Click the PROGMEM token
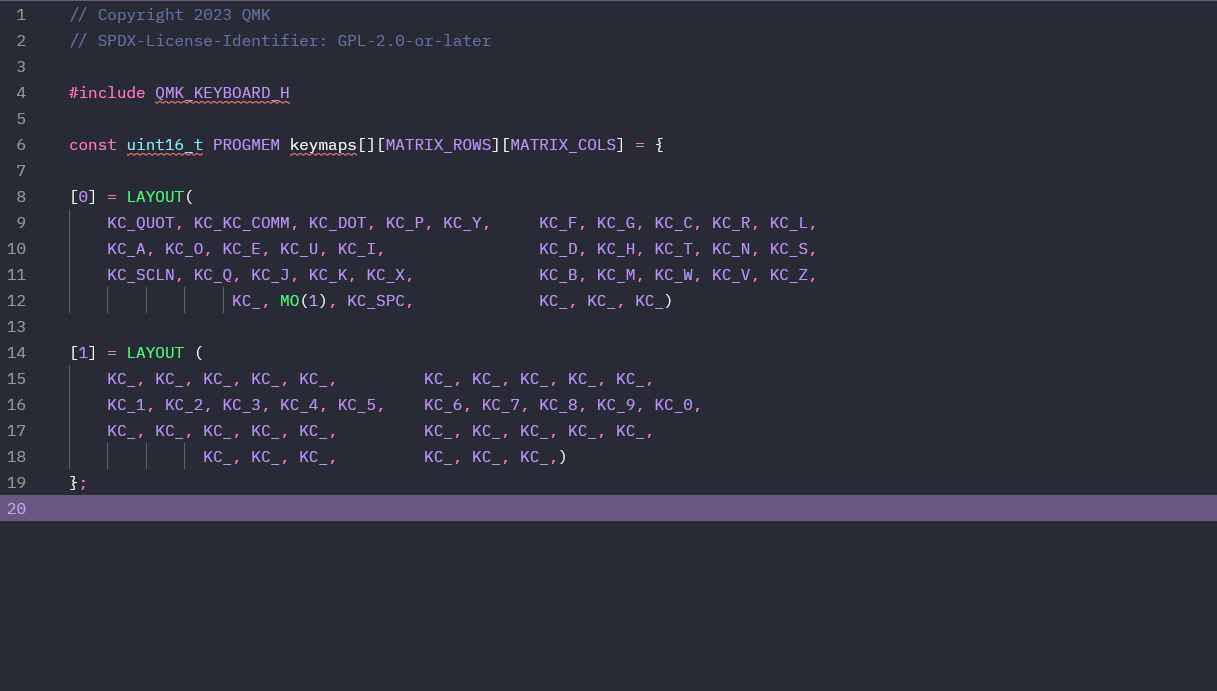The height and width of the screenshot is (691, 1217). (246, 145)
